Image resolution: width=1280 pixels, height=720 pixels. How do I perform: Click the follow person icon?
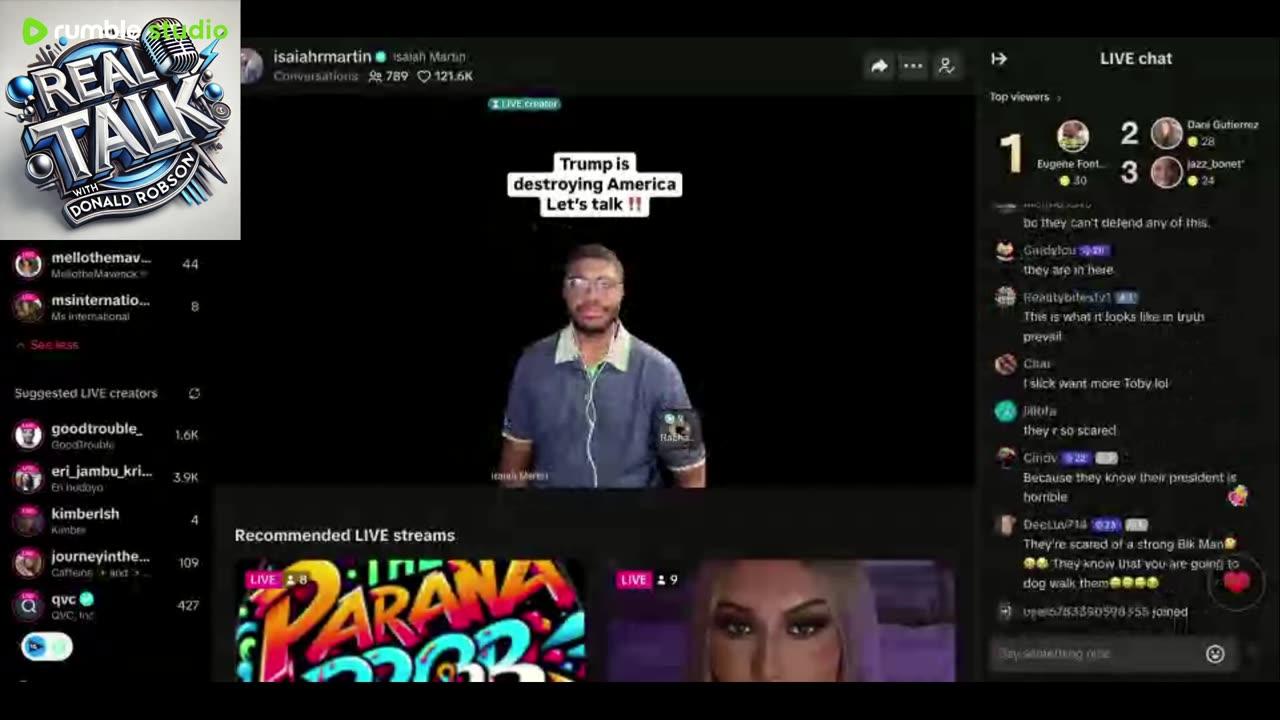[946, 66]
